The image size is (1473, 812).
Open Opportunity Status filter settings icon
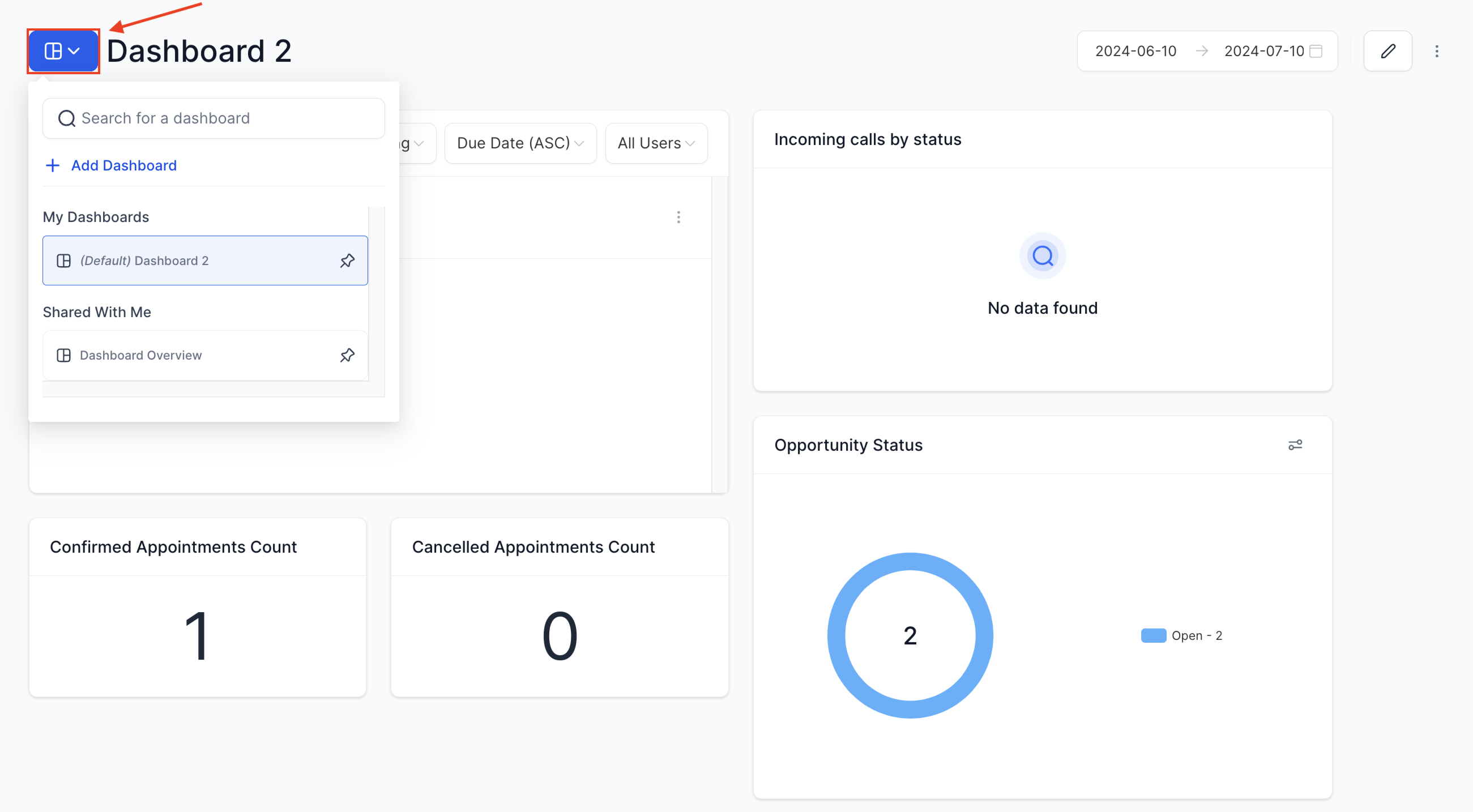point(1295,445)
